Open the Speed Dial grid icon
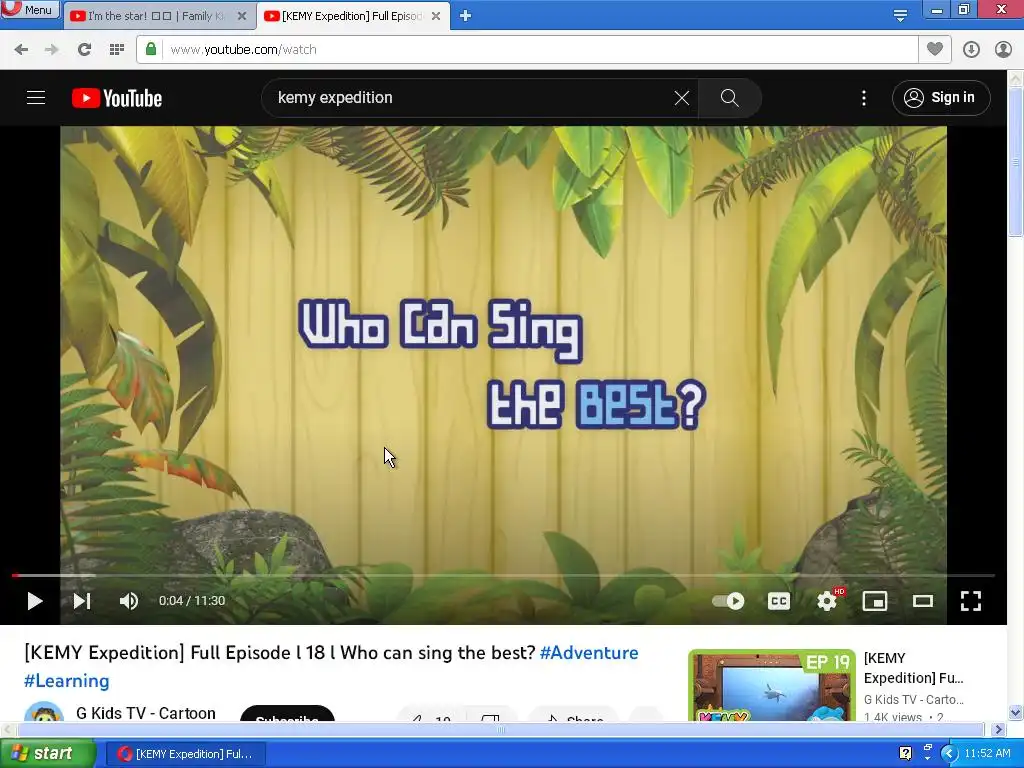This screenshot has height=768, width=1024. 117,50
